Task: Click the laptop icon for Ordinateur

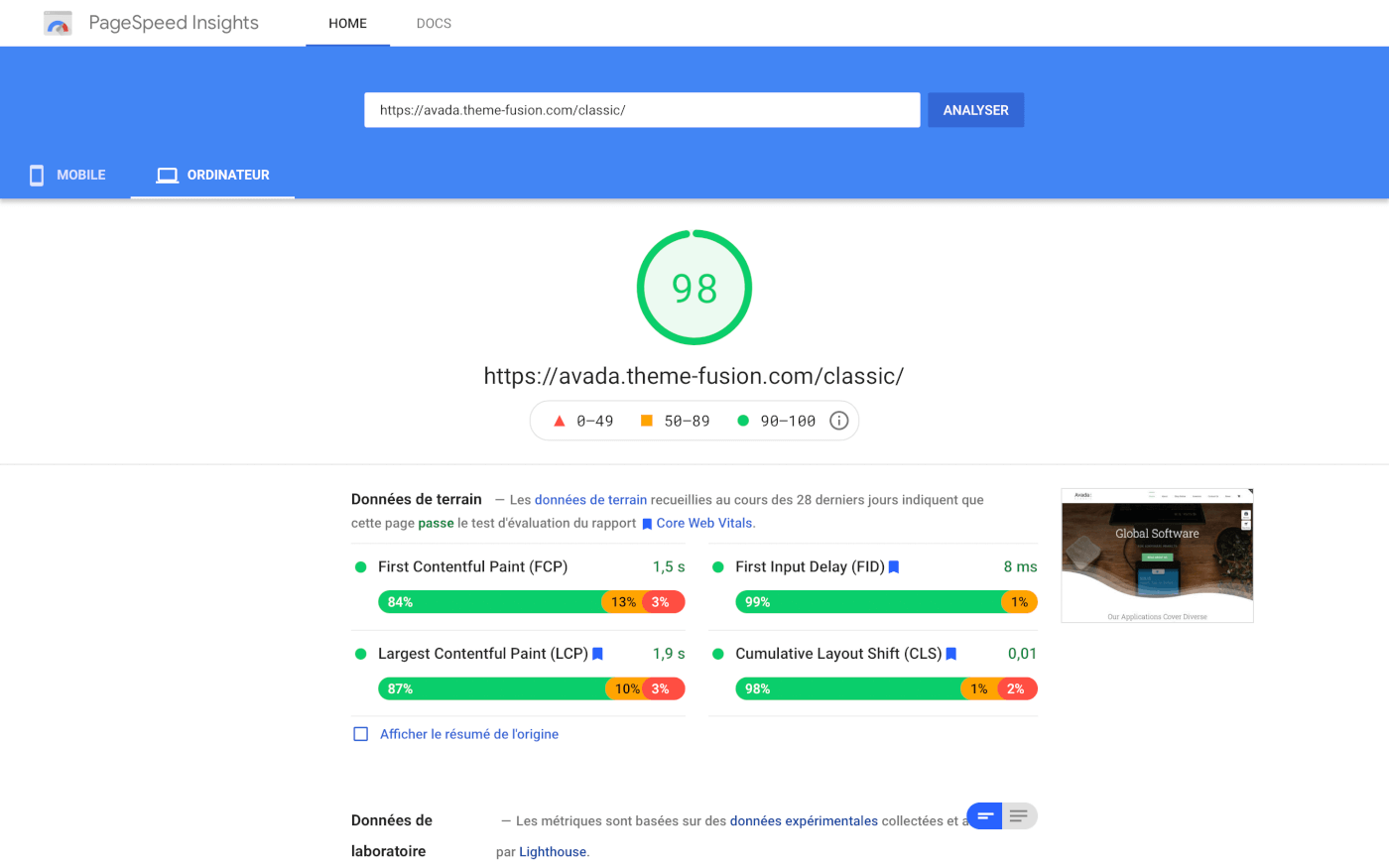Action: pyautogui.click(x=167, y=176)
